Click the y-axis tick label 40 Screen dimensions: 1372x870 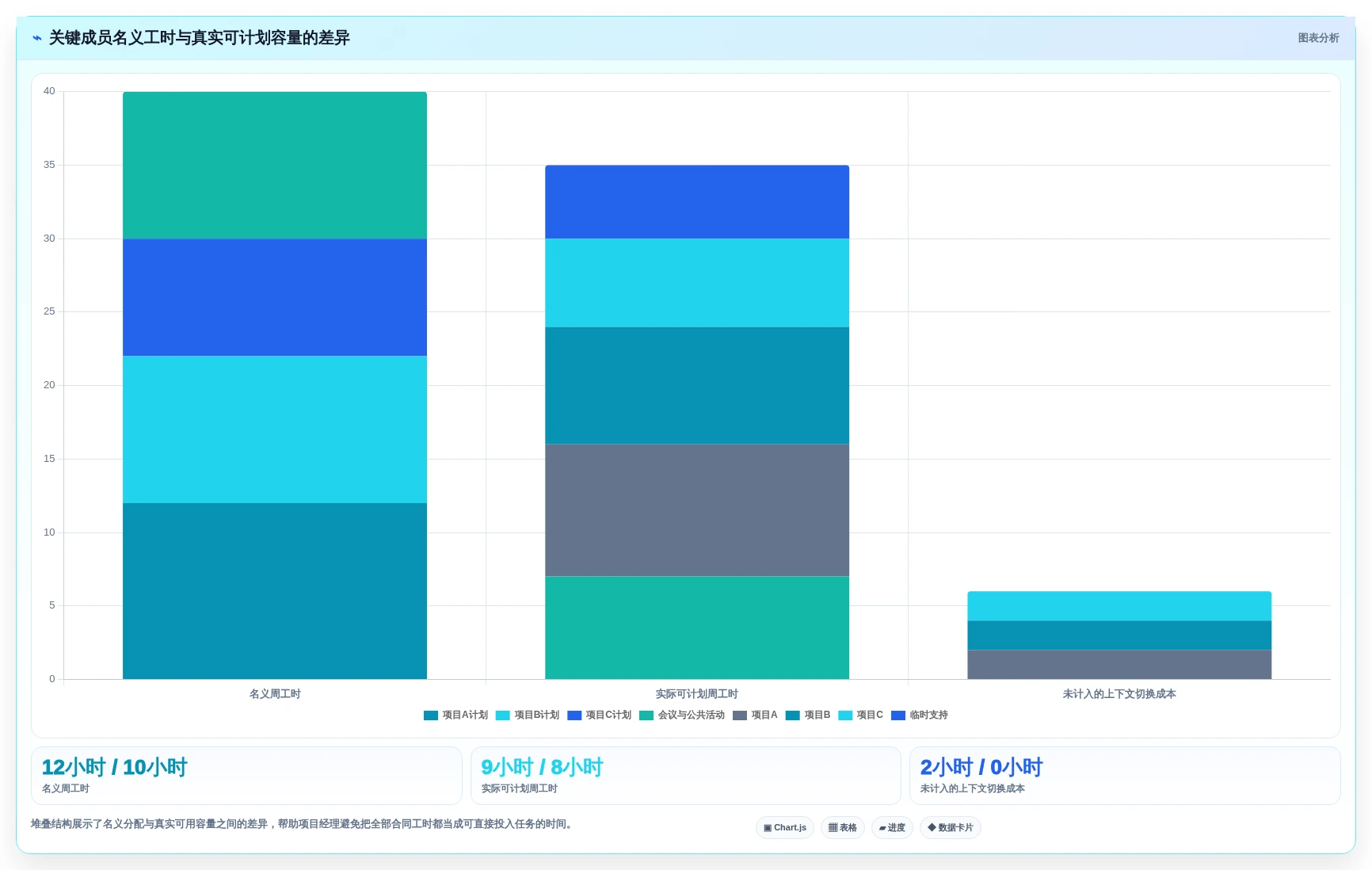click(x=49, y=91)
